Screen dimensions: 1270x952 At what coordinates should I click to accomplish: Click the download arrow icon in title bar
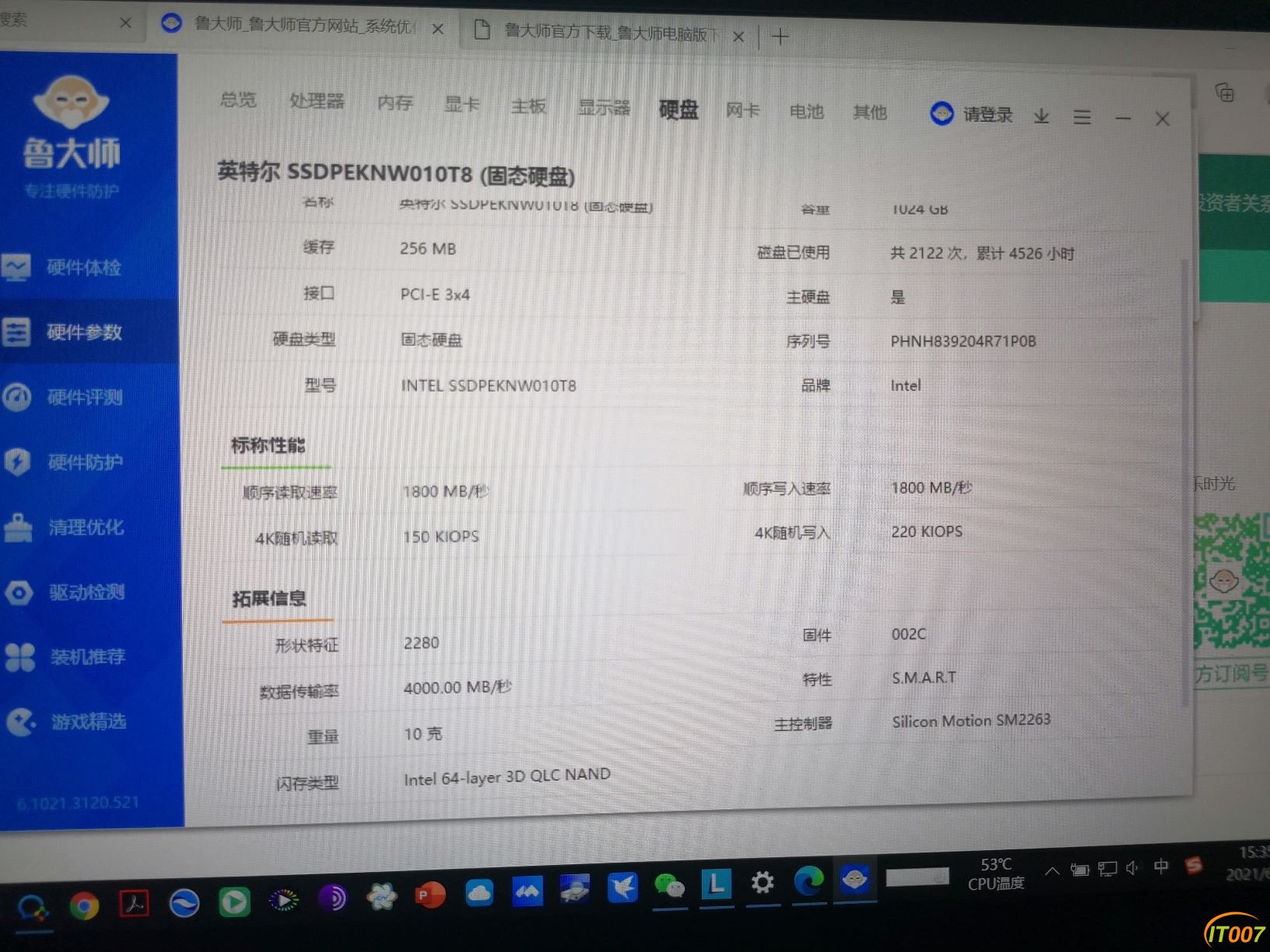click(x=1041, y=117)
